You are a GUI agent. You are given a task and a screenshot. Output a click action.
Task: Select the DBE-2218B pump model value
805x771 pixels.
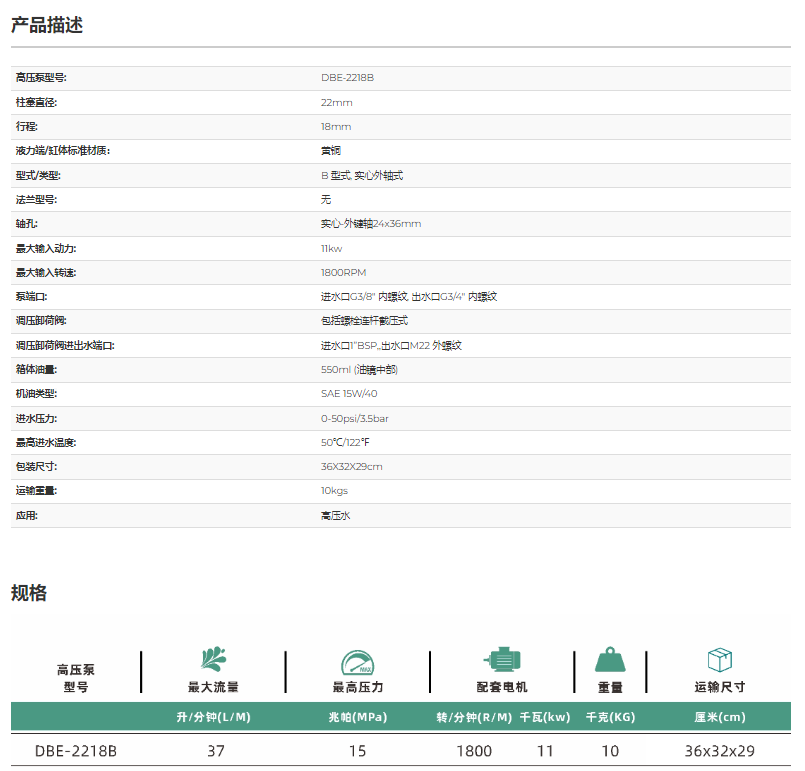347,78
